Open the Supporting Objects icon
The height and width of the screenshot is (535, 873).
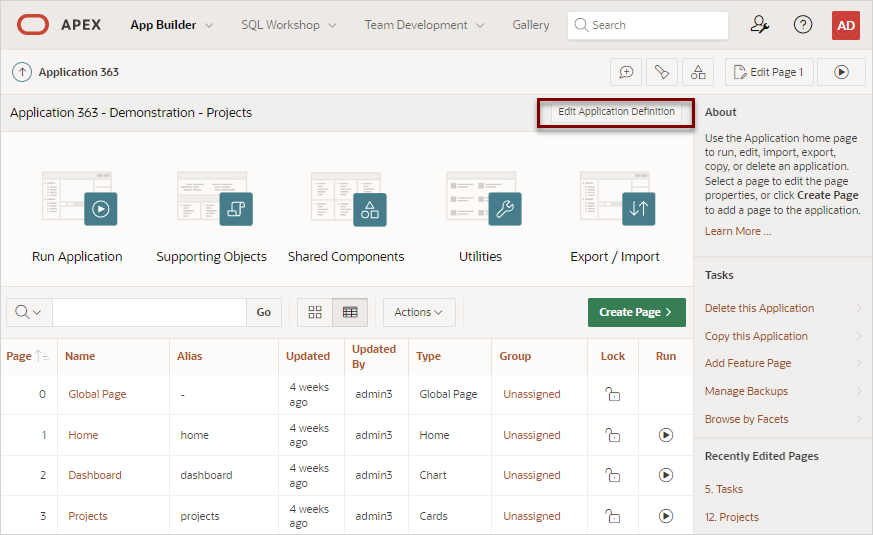tap(214, 199)
